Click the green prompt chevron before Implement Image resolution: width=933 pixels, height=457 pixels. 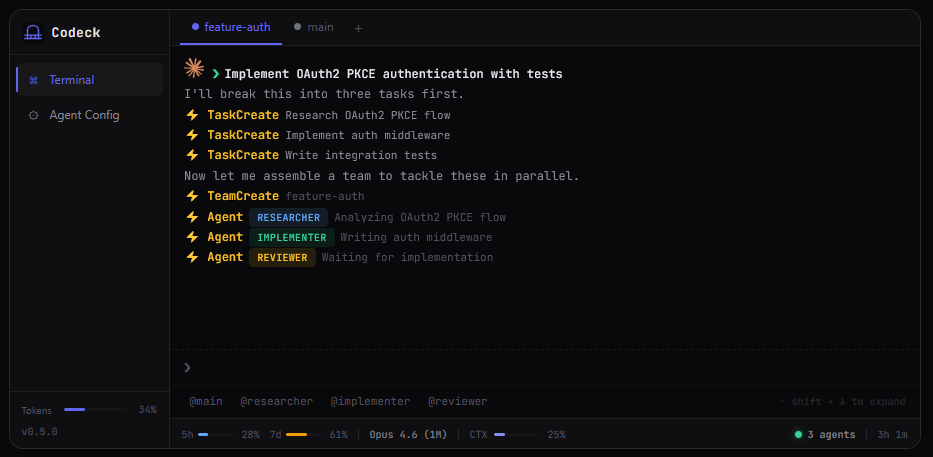click(x=215, y=74)
